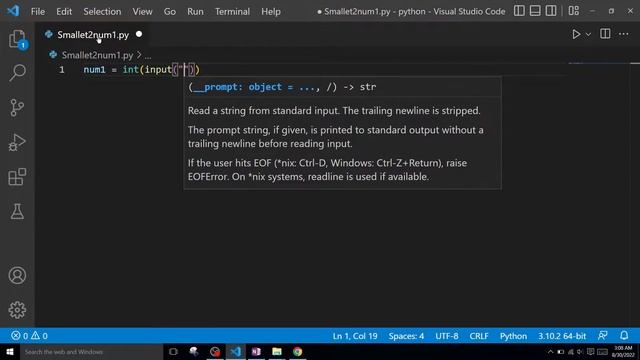
Task: Open the editor More Actions ellipsis
Action: tap(624, 34)
